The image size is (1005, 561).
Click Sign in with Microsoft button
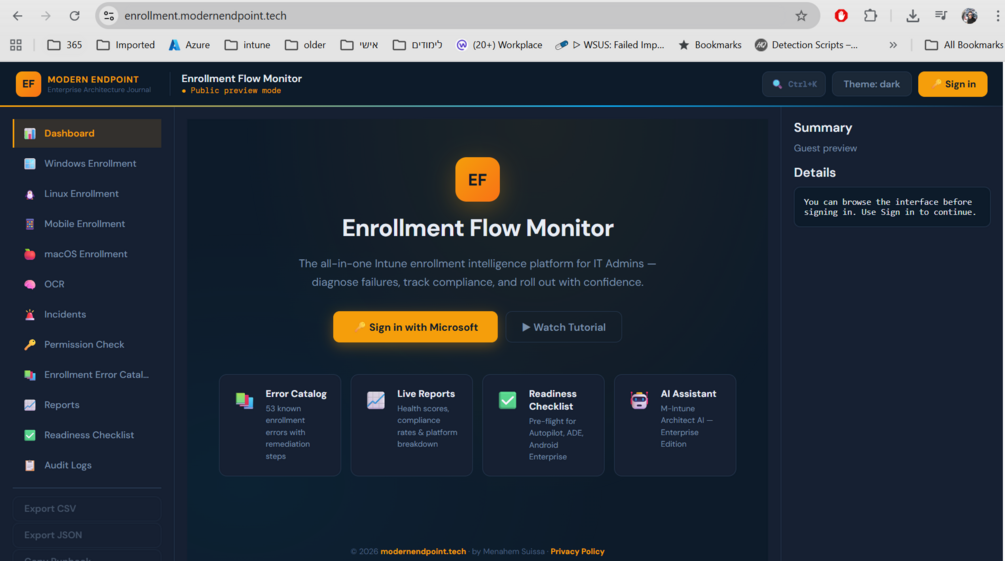[415, 327]
